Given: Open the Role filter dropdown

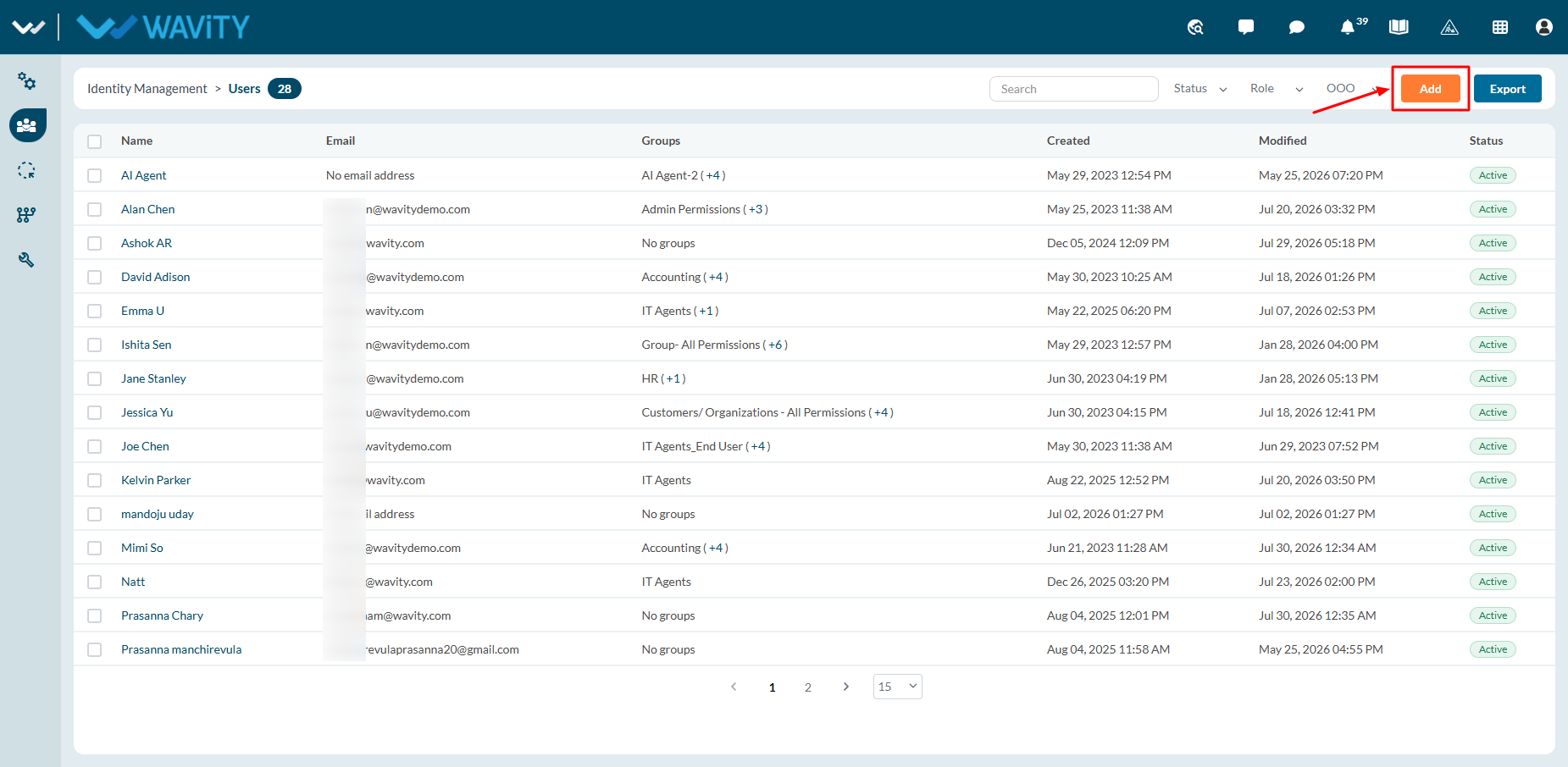Looking at the screenshot, I should click(1277, 88).
